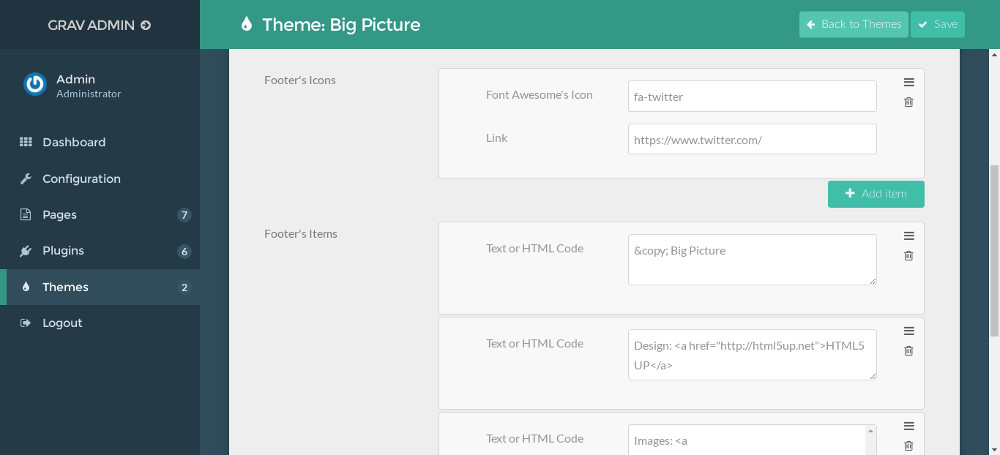Screen dimensions: 1000x455
Task: Click the scroll-up arrow in Images text area
Action: 871,431
